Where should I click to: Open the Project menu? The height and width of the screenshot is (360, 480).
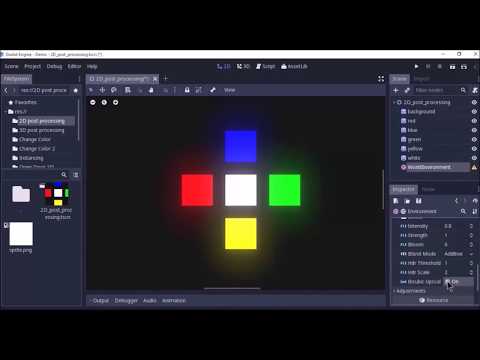tap(32, 66)
